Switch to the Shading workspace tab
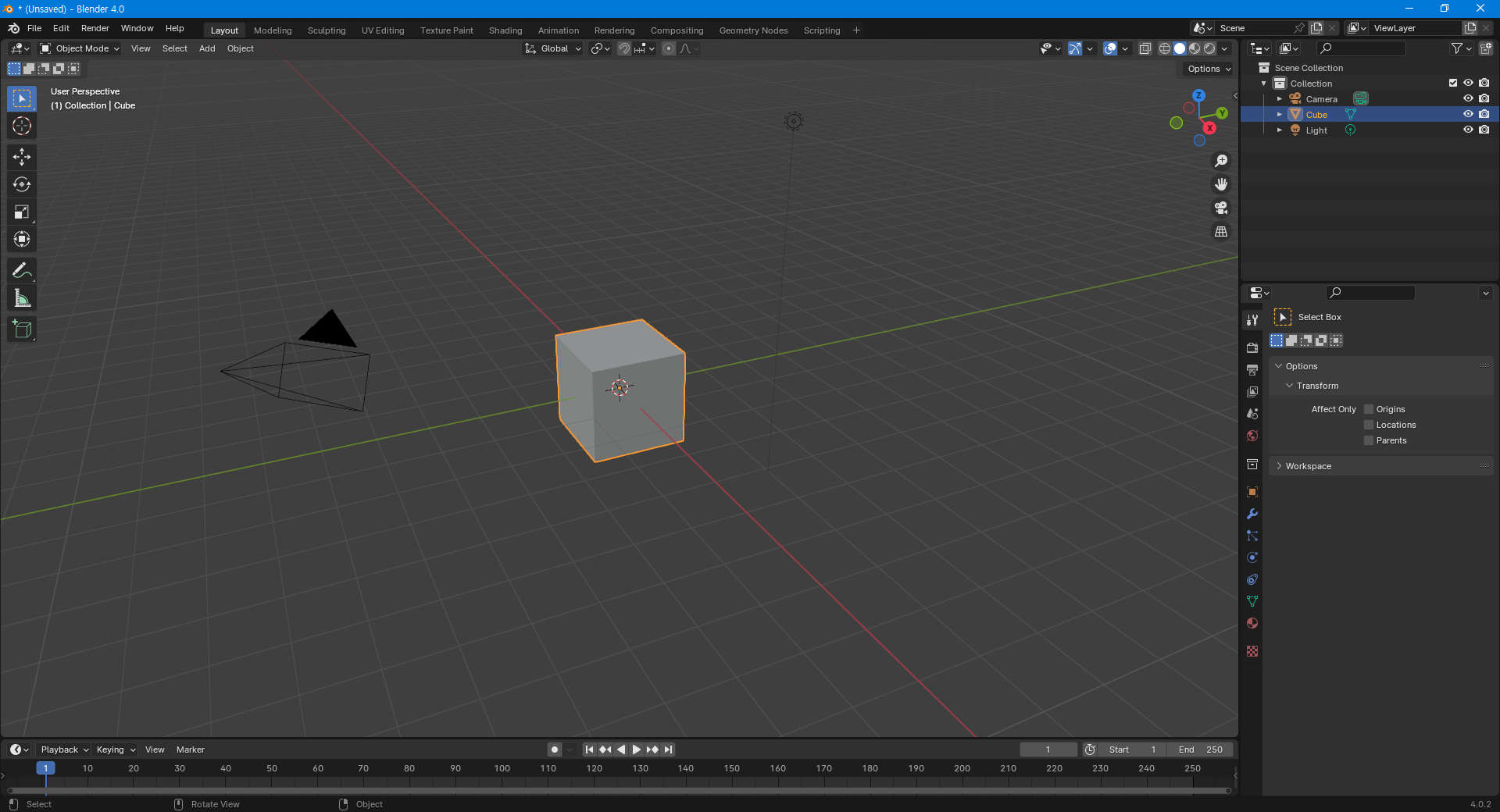 coord(505,30)
